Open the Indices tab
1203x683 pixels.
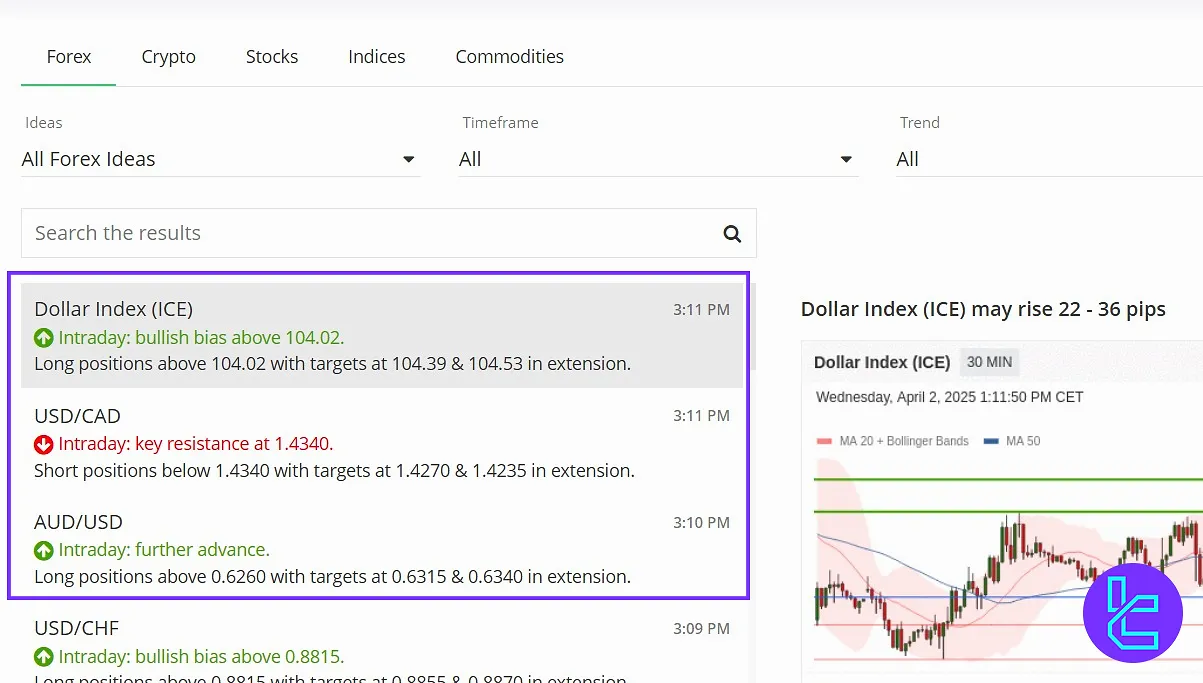377,57
